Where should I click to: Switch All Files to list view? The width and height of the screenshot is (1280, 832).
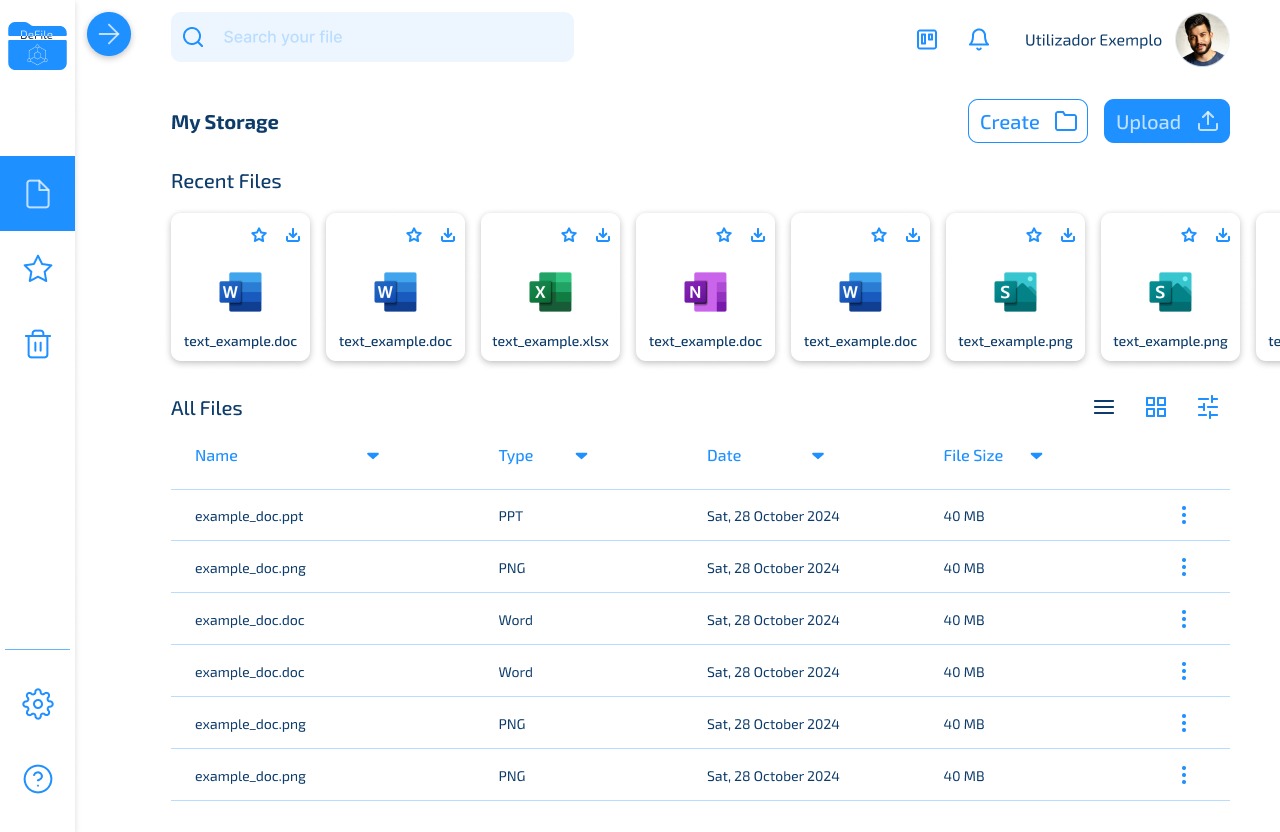pyautogui.click(x=1104, y=407)
